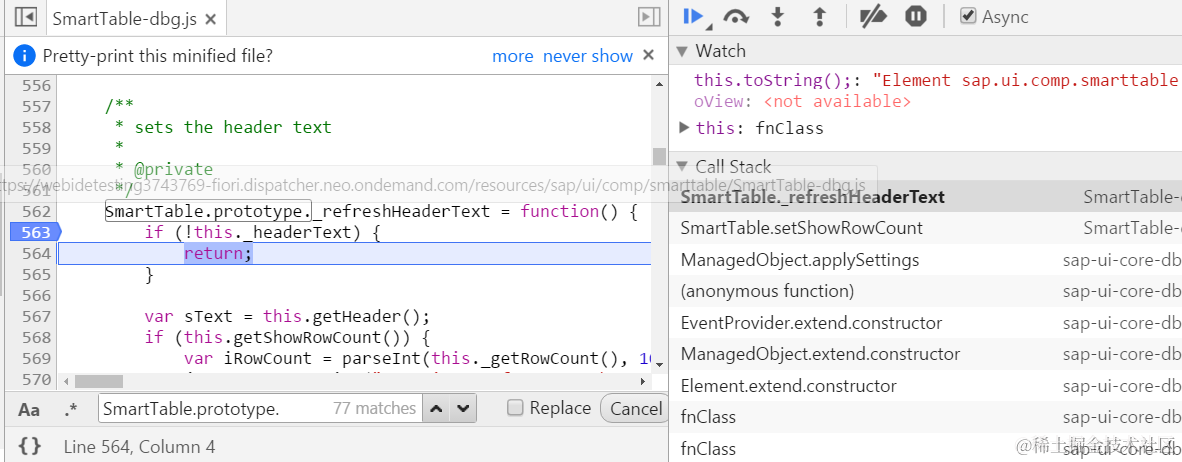The image size is (1182, 462).
Task: Expand the 'this: fnClass' watch entry
Action: tap(684, 127)
